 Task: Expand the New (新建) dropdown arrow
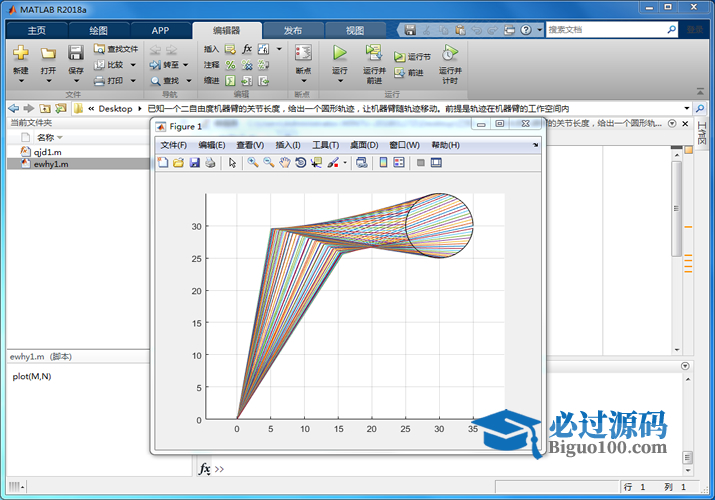coord(20,81)
